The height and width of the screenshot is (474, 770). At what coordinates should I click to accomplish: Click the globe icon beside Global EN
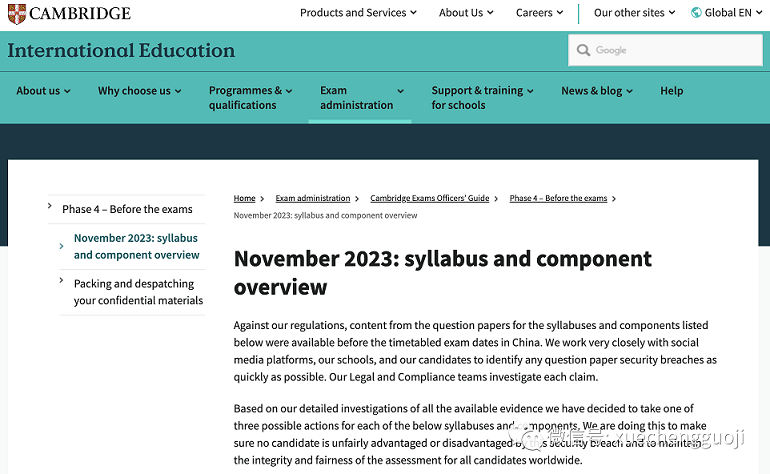[x=696, y=13]
